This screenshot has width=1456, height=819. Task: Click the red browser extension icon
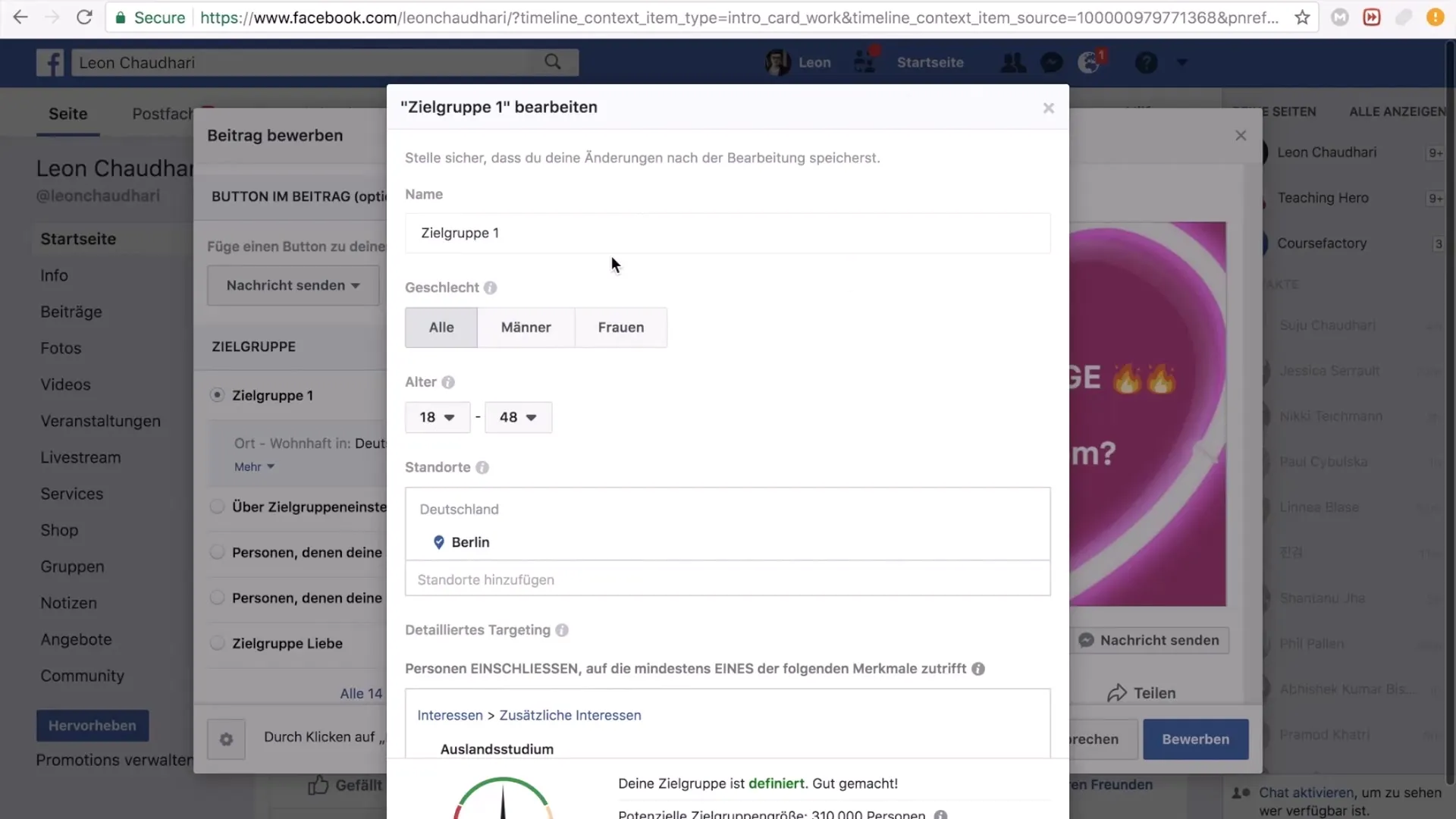(x=1372, y=17)
